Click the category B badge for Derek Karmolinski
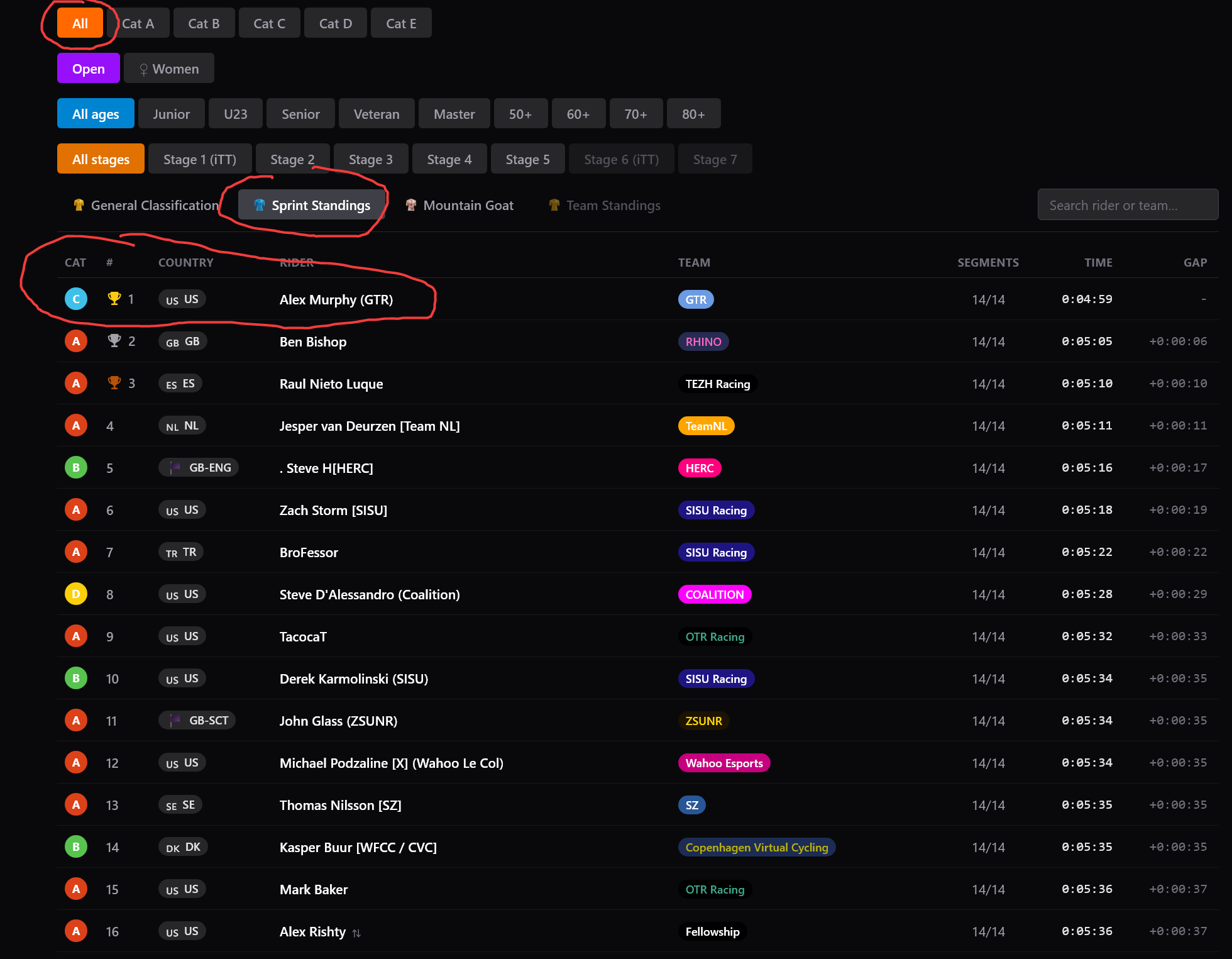Screen dimensions: 1232x959 click(76, 679)
